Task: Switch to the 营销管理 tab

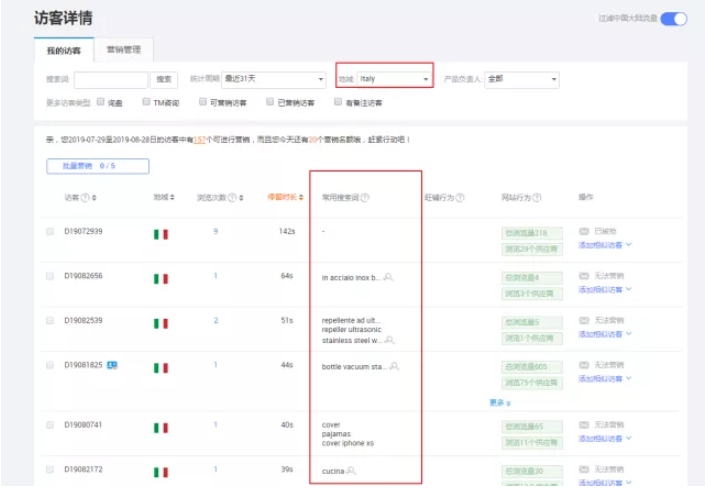Action: (x=124, y=50)
